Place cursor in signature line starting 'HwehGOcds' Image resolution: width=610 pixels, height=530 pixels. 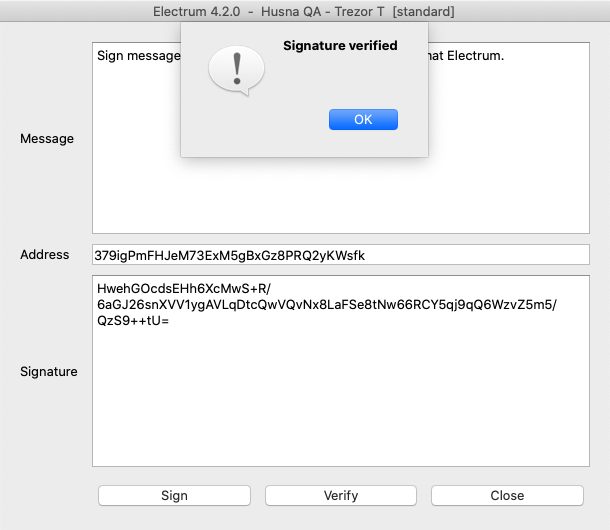[x=184, y=289]
